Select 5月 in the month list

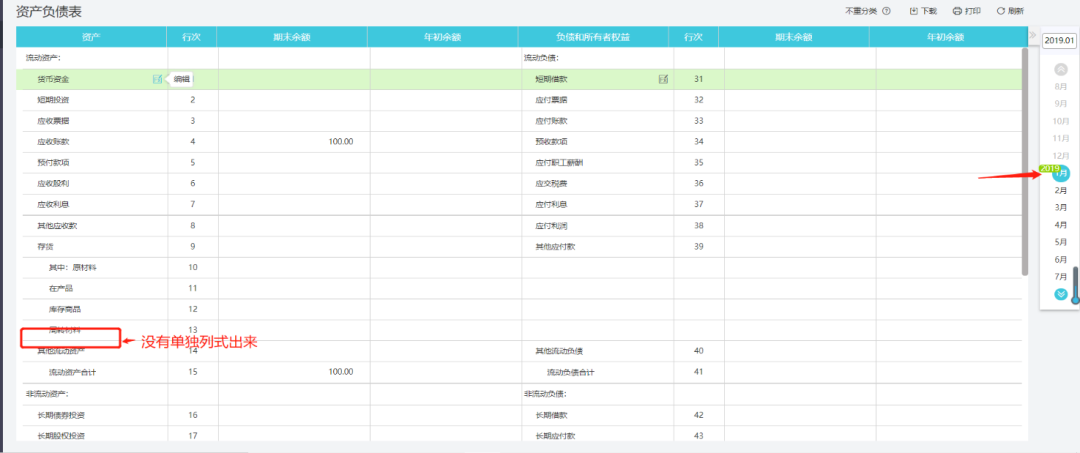(x=1061, y=242)
